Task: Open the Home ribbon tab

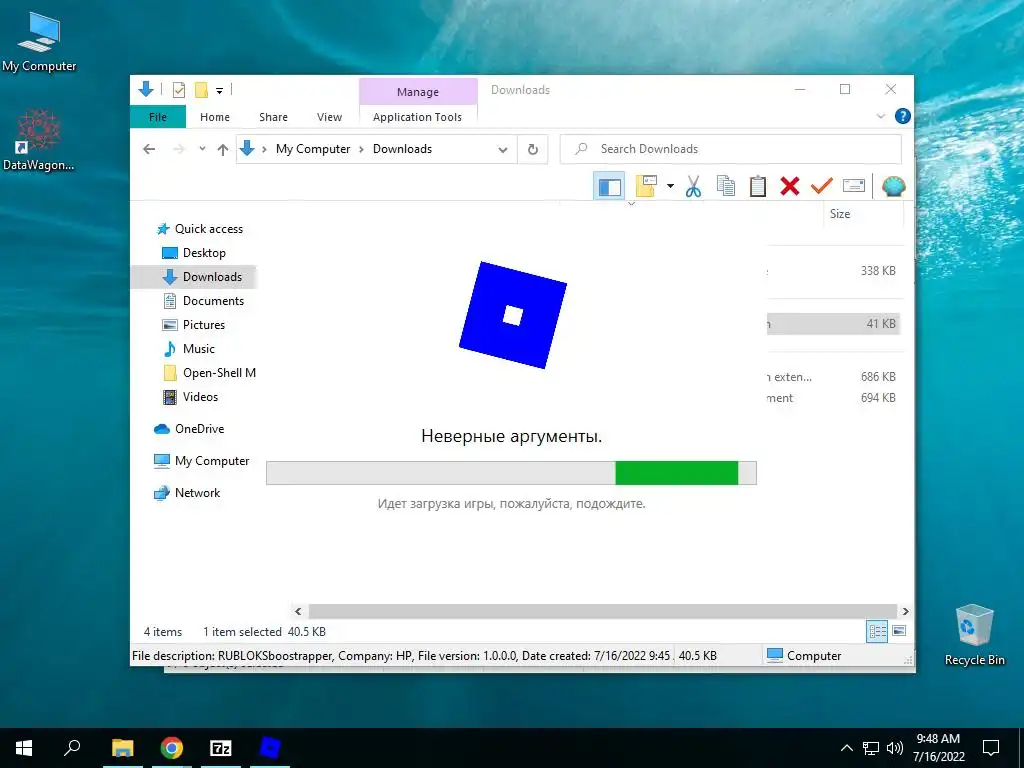Action: click(x=215, y=117)
